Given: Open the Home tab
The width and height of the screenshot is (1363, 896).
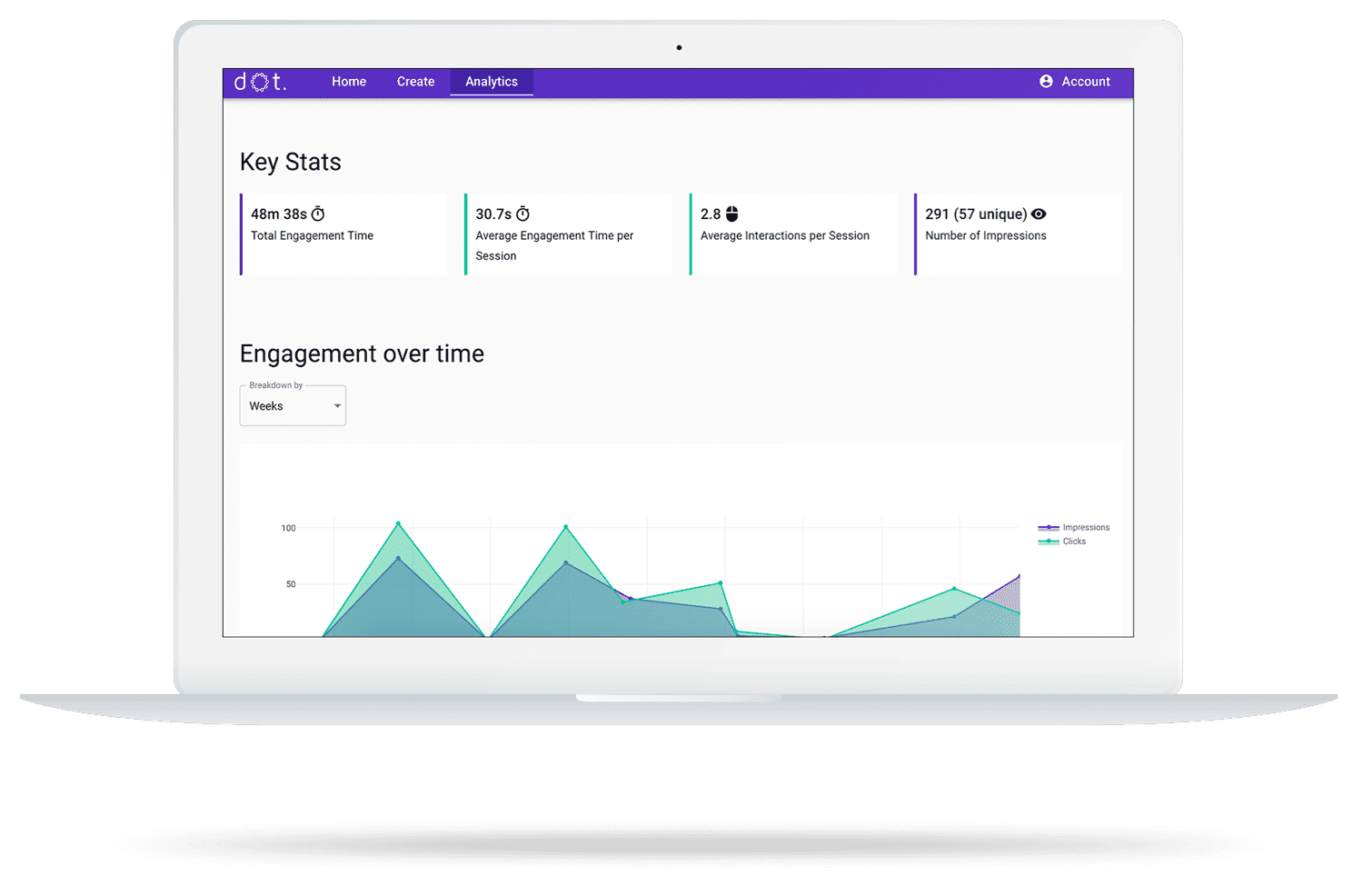Looking at the screenshot, I should point(349,82).
